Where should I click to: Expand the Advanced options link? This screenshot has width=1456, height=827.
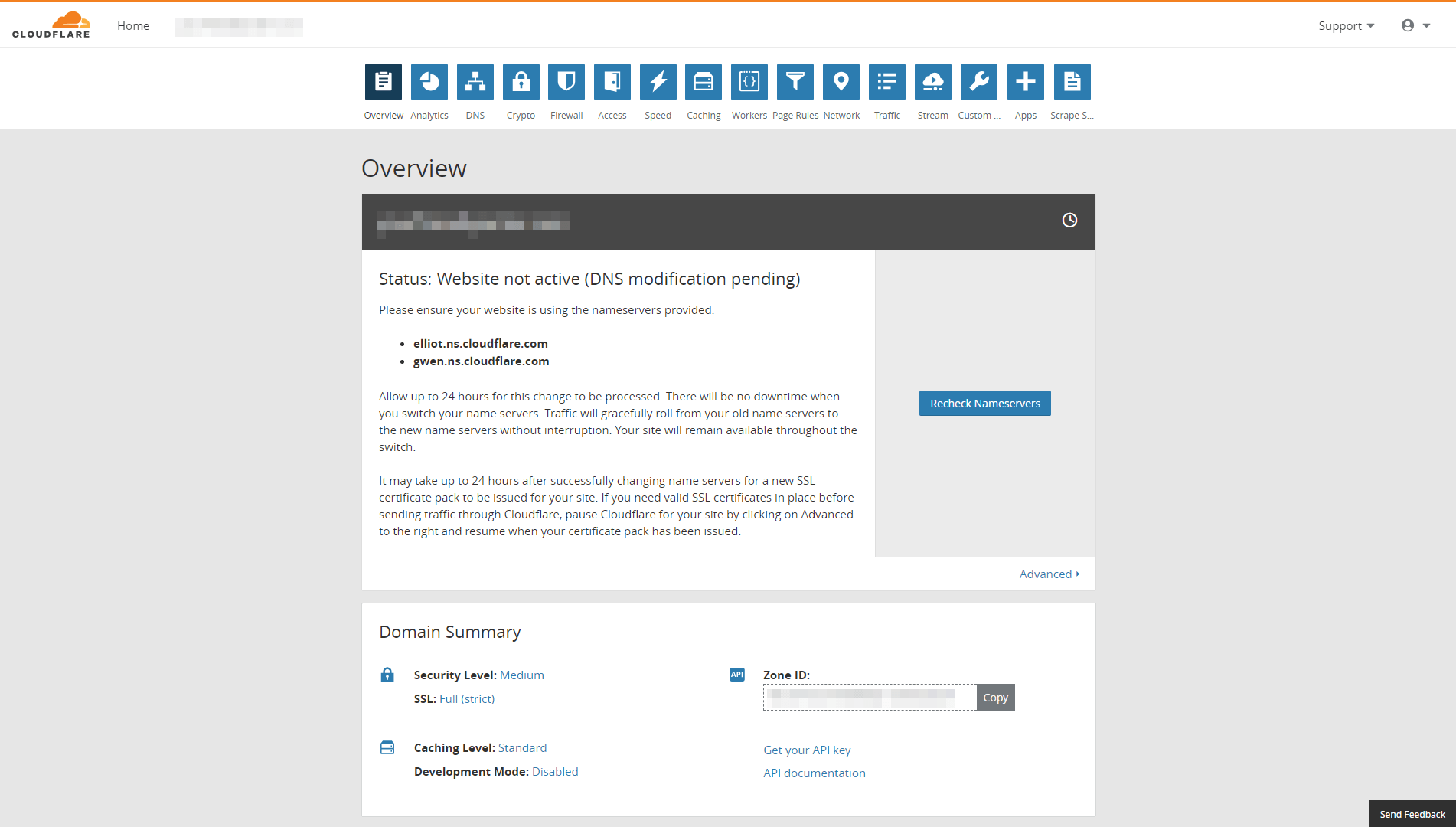pos(1050,574)
